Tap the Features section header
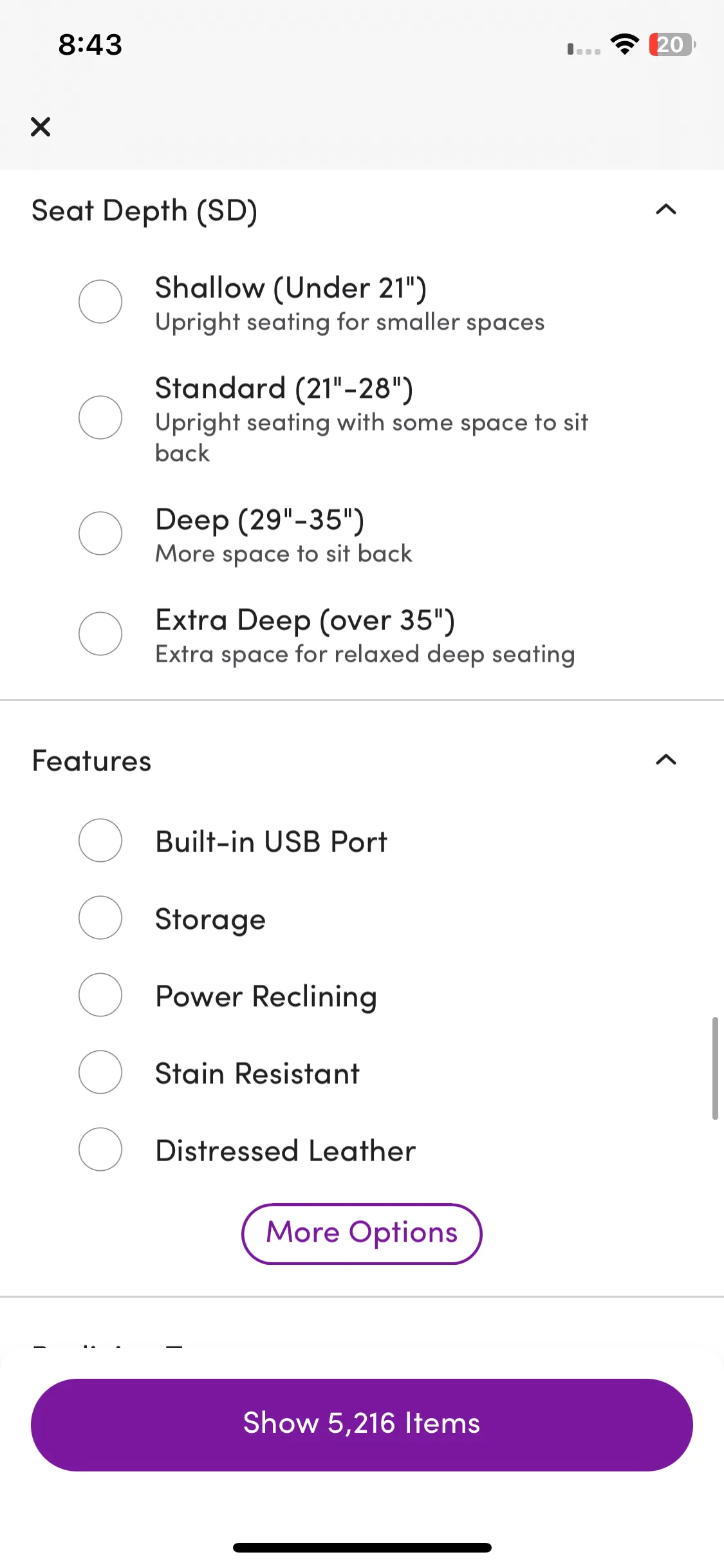 92,761
